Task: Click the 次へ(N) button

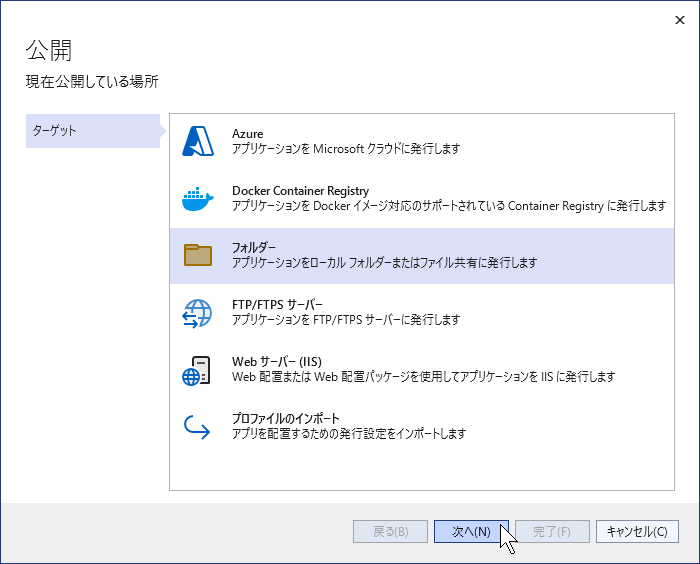Action: pyautogui.click(x=471, y=531)
